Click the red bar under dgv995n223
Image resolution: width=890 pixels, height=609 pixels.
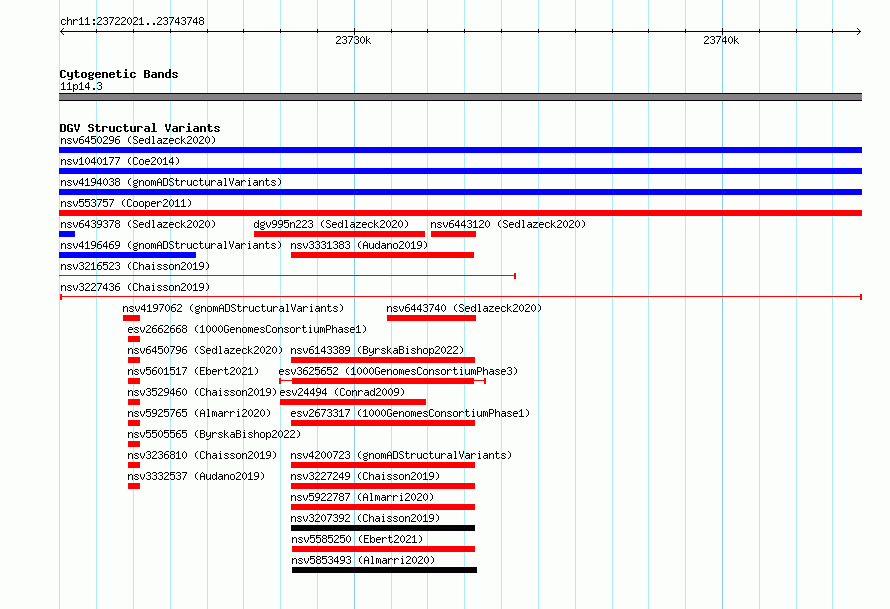pyautogui.click(x=339, y=234)
